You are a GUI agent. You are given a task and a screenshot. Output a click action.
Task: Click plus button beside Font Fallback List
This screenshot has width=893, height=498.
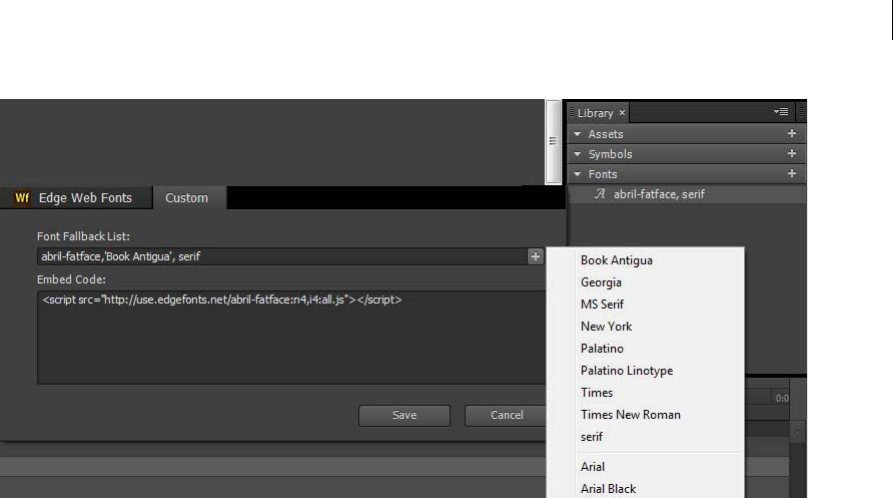pyautogui.click(x=535, y=256)
